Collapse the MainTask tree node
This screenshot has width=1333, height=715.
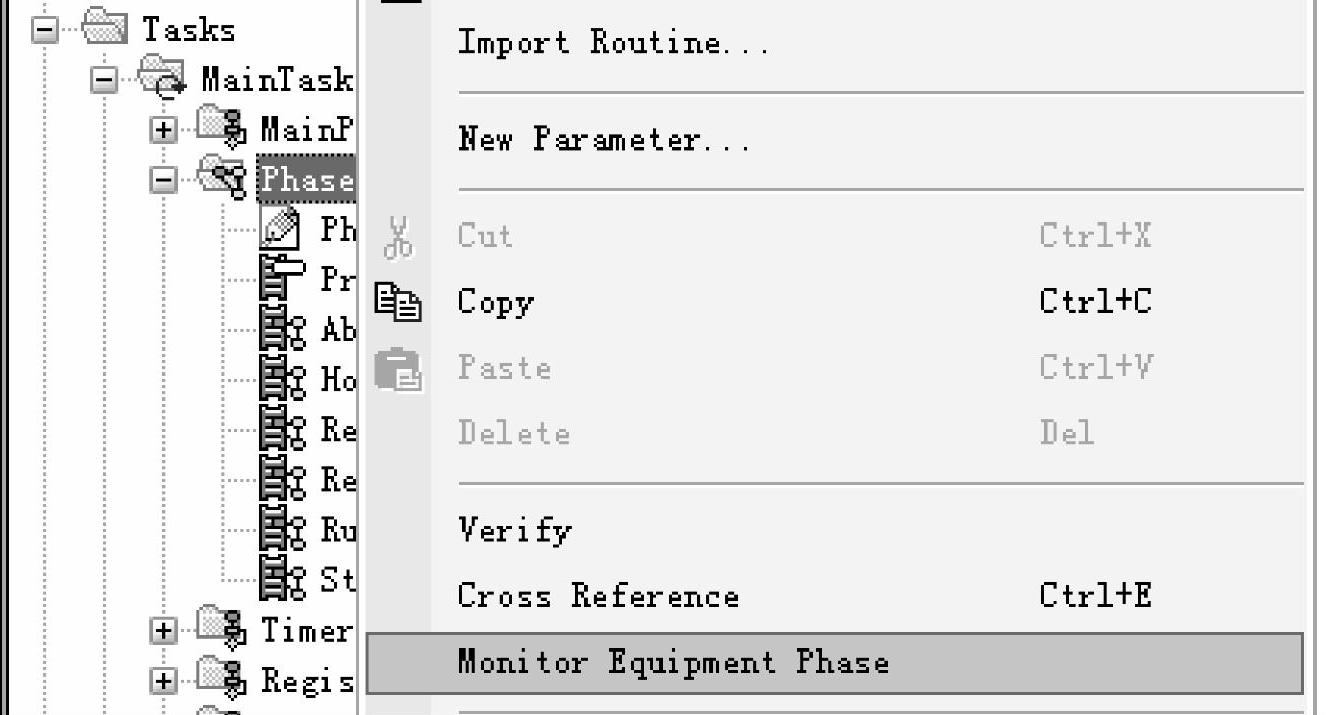coord(103,80)
